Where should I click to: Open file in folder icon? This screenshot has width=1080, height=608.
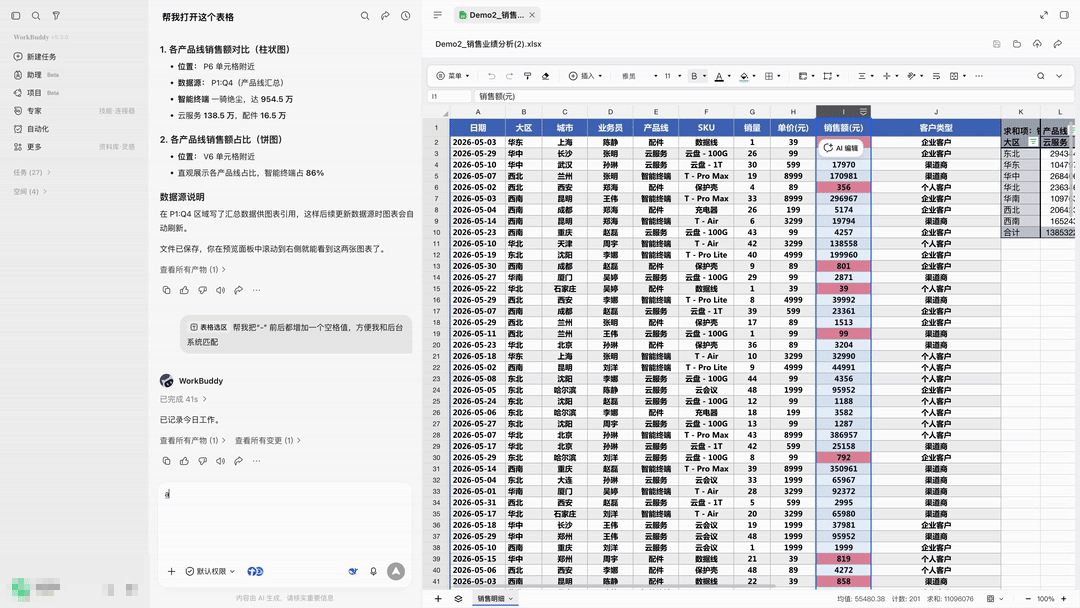coord(1017,43)
